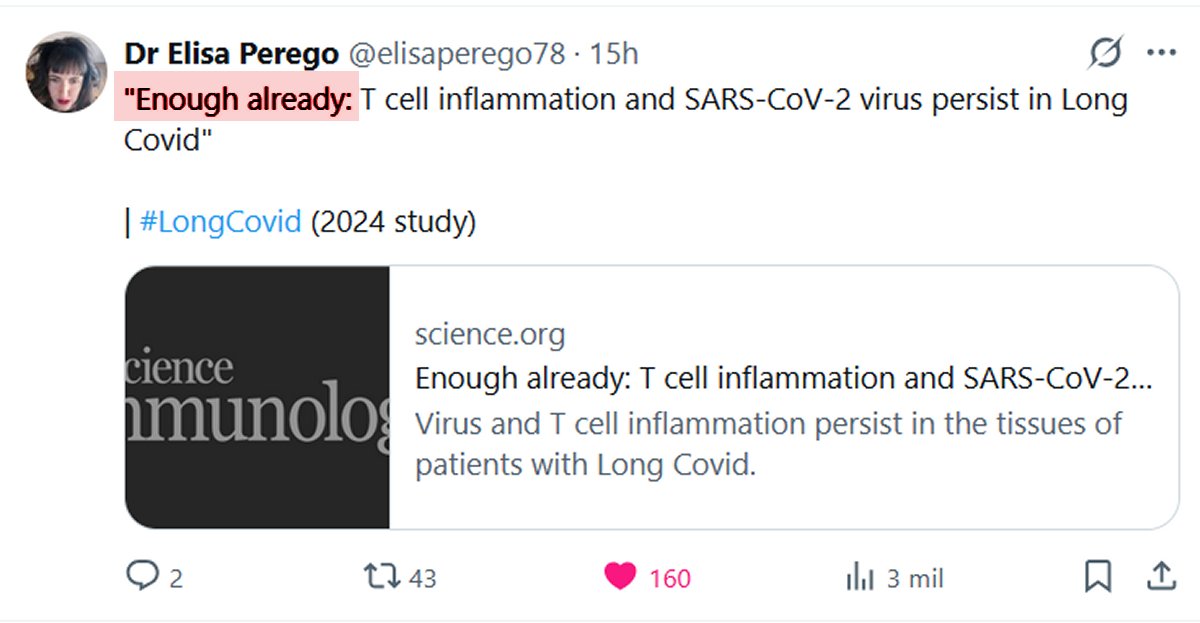Click the highlighted "Enough already:" text
Screen dimensions: 1200x623
(x=238, y=99)
